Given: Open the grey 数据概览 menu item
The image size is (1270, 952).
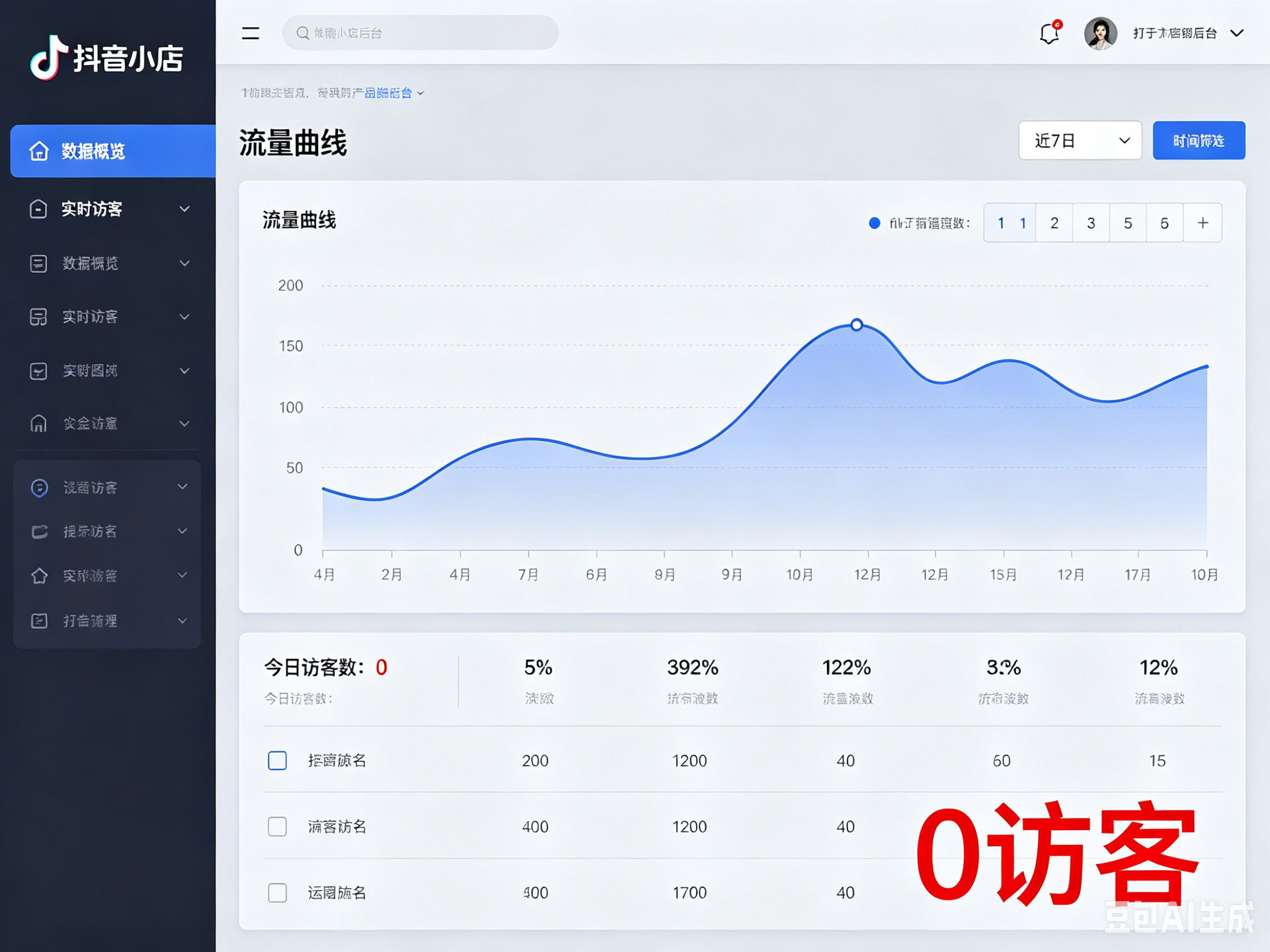Looking at the screenshot, I should 109,264.
